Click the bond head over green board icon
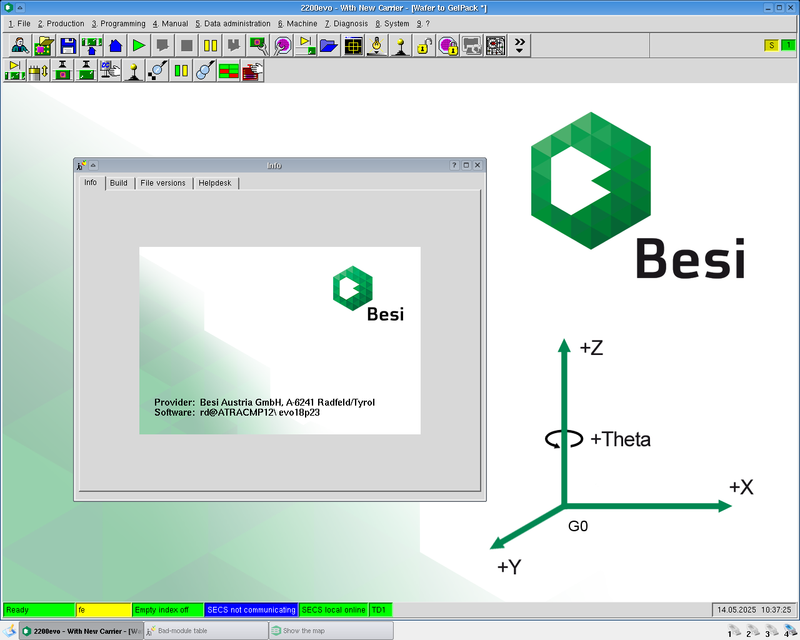 click(86, 70)
